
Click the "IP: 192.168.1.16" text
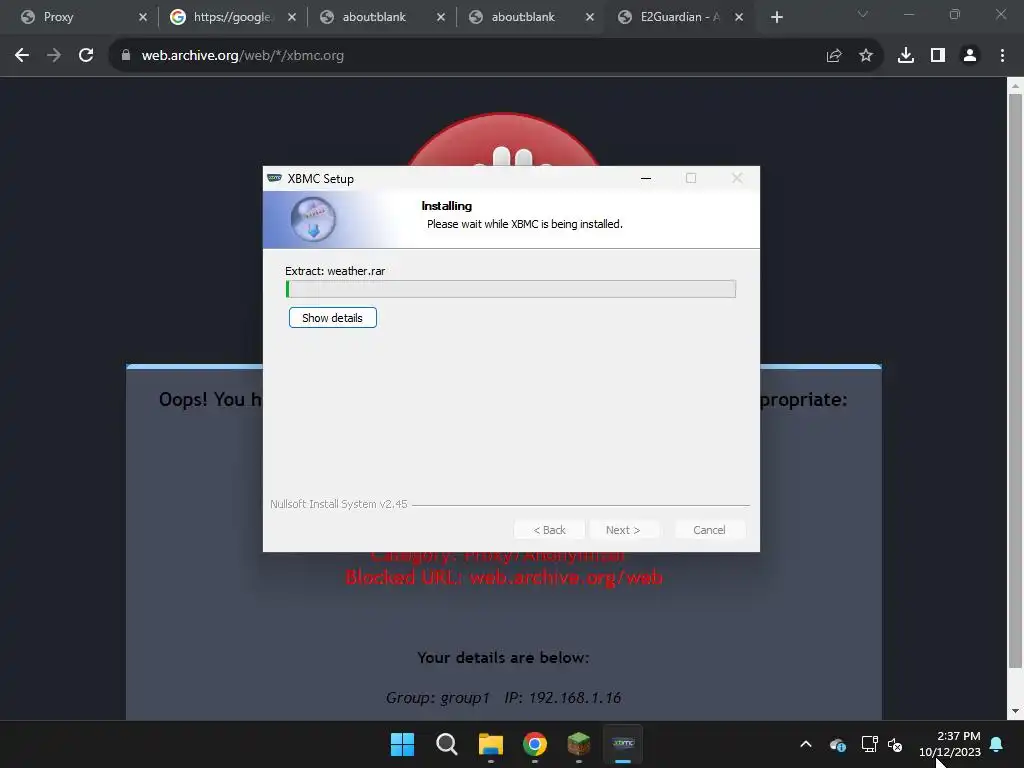(562, 697)
